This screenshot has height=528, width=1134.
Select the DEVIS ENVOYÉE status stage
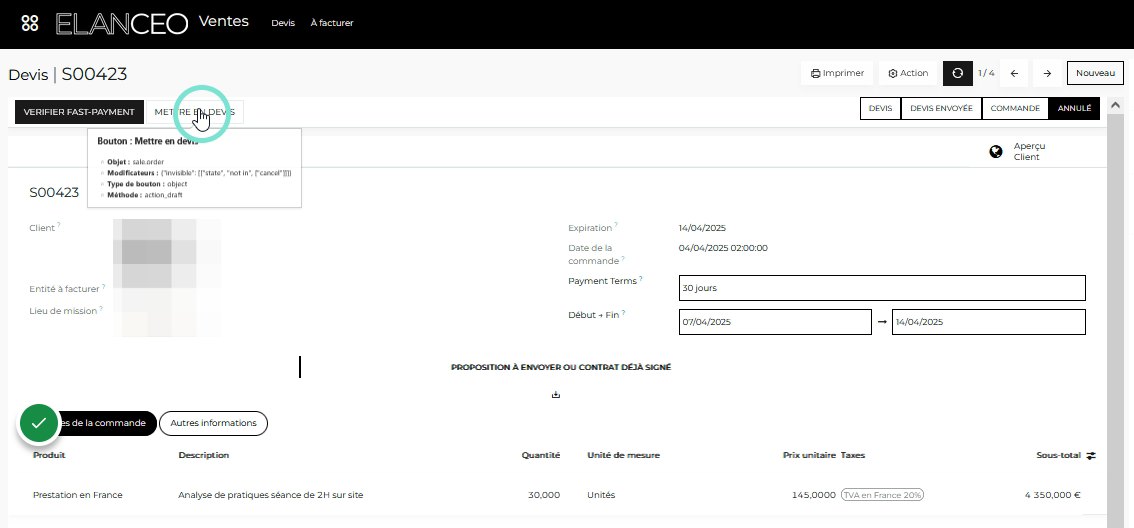click(941, 108)
